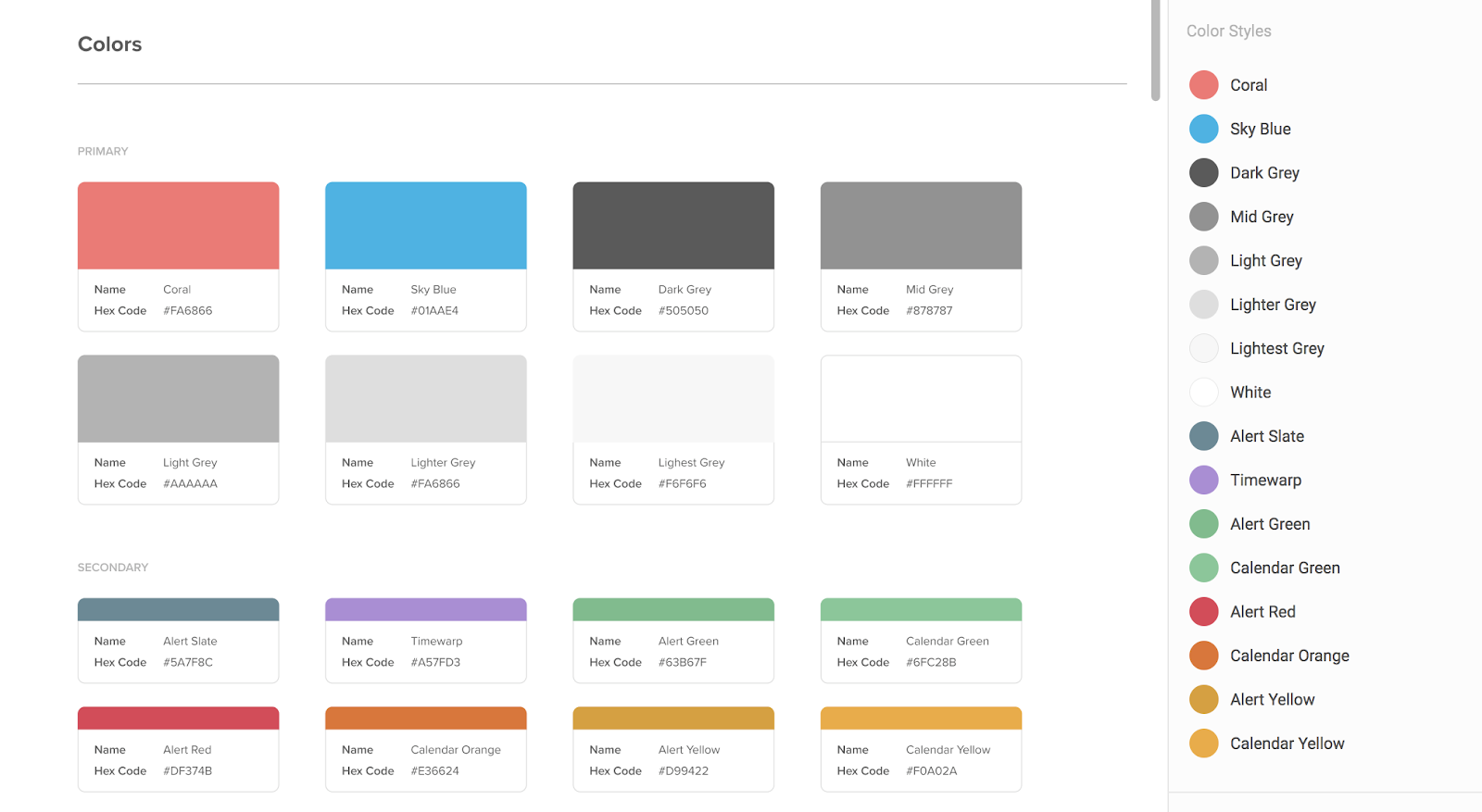This screenshot has height=812, width=1482.
Task: Select the Coral color style circle
Action: tap(1203, 84)
